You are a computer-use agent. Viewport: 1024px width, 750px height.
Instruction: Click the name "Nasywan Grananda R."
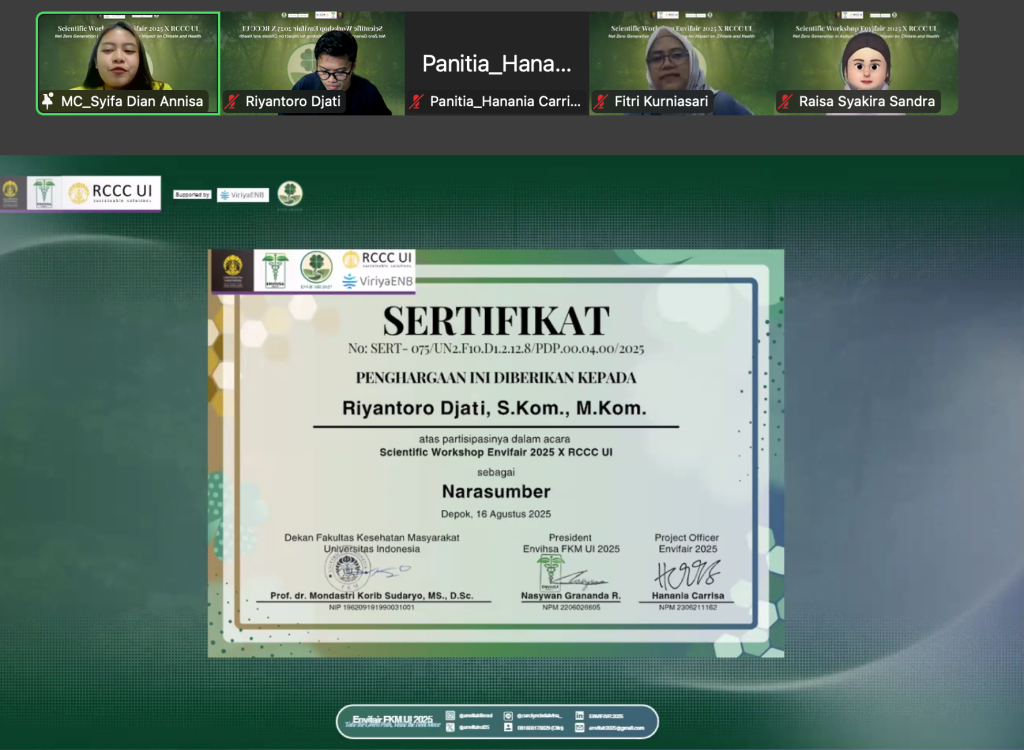(x=571, y=596)
